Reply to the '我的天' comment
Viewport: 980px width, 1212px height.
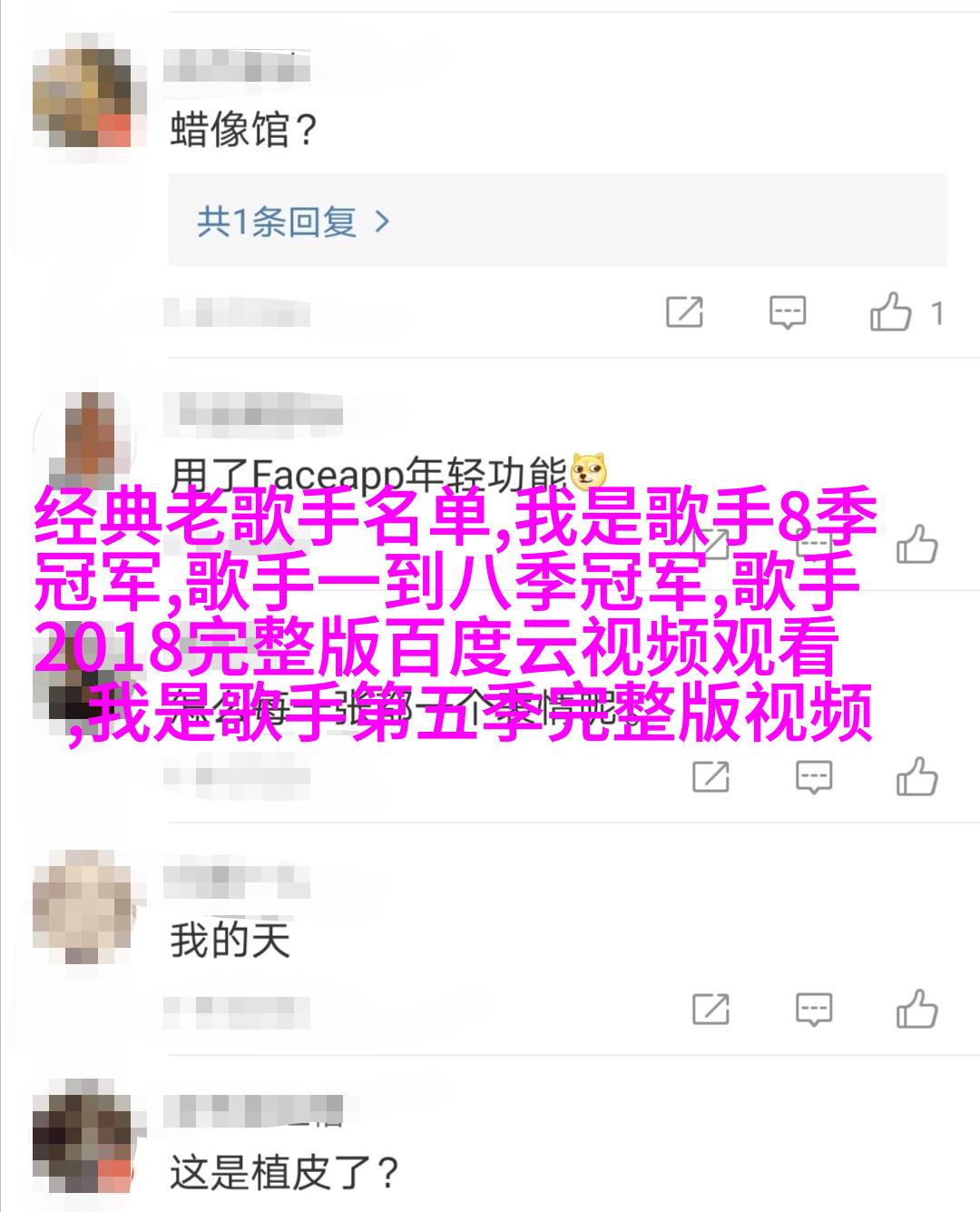(813, 1009)
